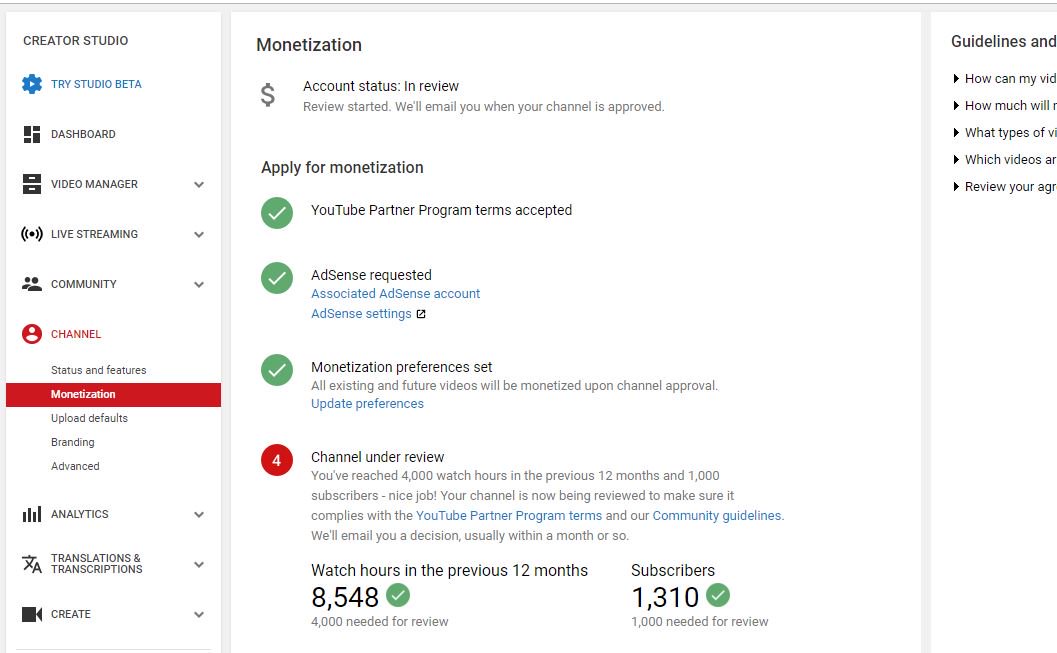Open Upload defaults submenu item
Viewport: 1057px width, 653px height.
(89, 418)
